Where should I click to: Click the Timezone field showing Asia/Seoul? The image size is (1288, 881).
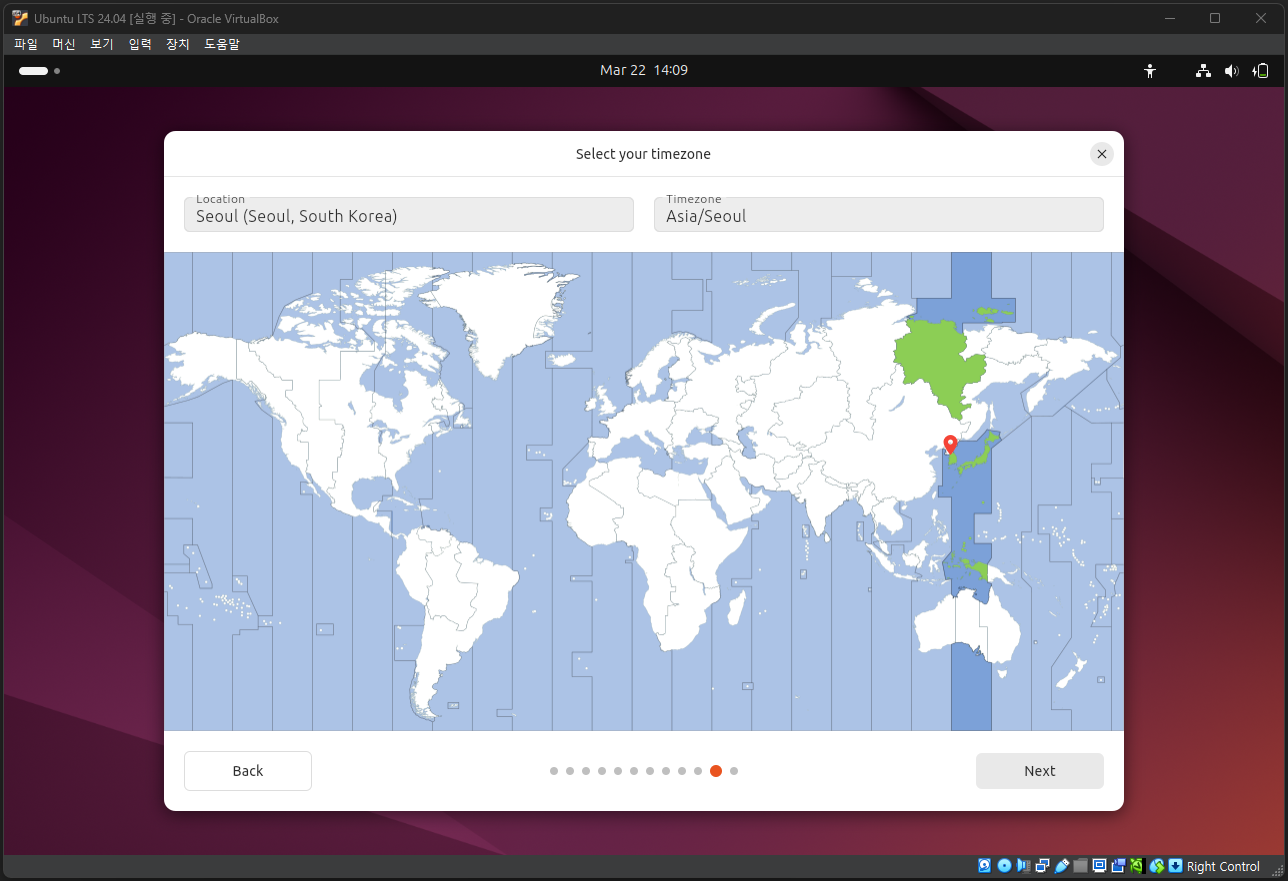pyautogui.click(x=879, y=214)
